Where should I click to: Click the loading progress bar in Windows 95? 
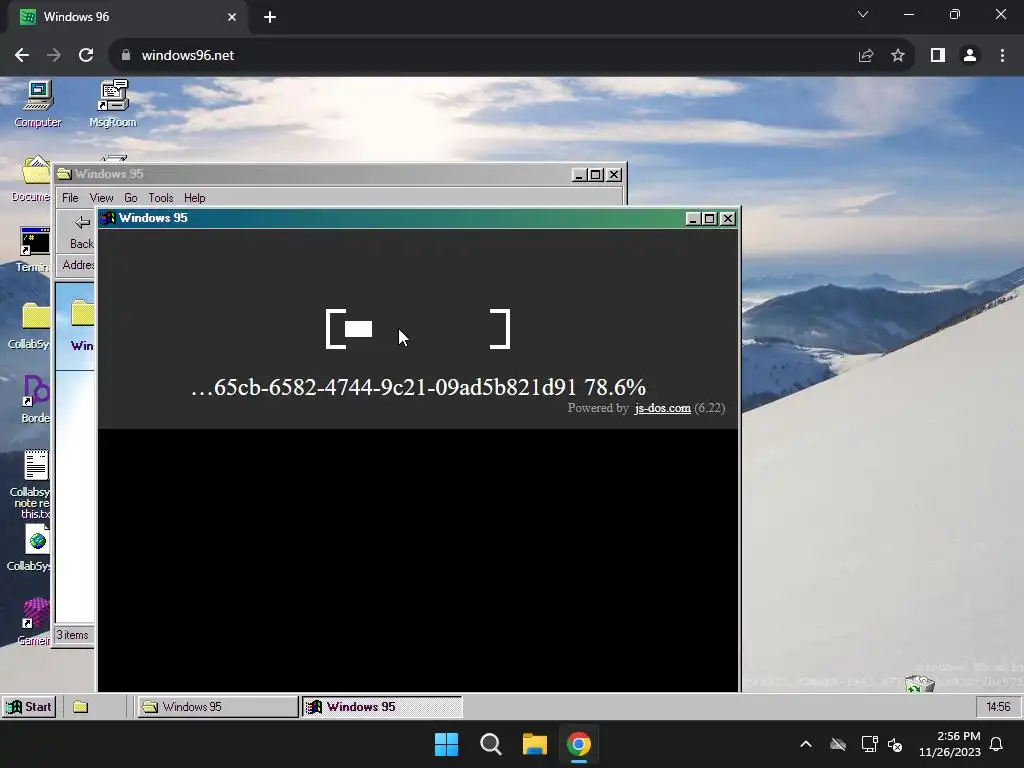coord(418,329)
